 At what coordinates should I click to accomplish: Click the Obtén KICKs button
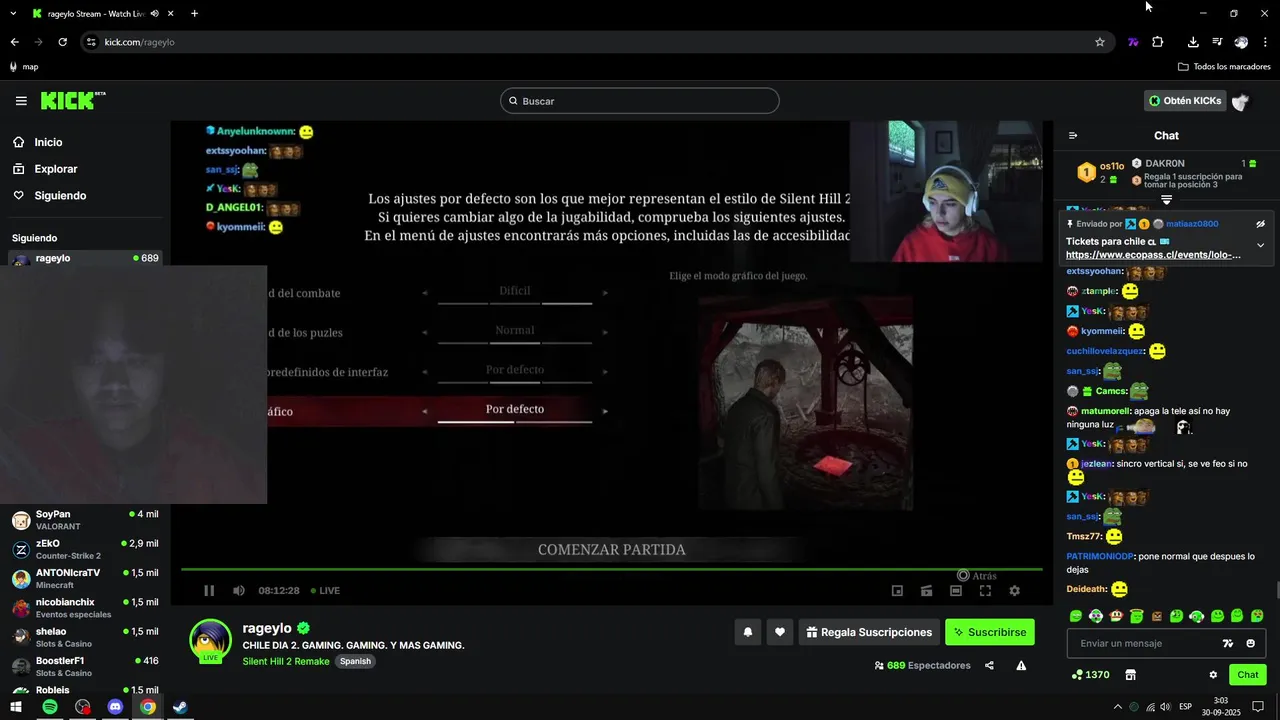pos(1185,101)
